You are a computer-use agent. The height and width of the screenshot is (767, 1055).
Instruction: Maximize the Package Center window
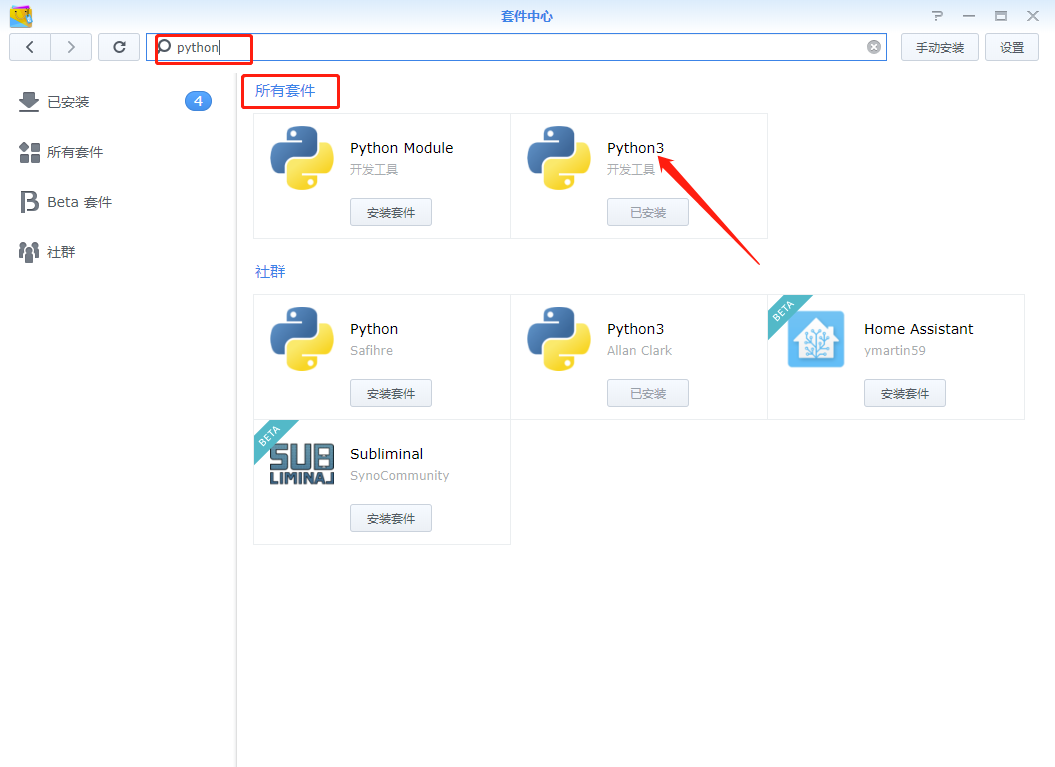click(x=1001, y=15)
